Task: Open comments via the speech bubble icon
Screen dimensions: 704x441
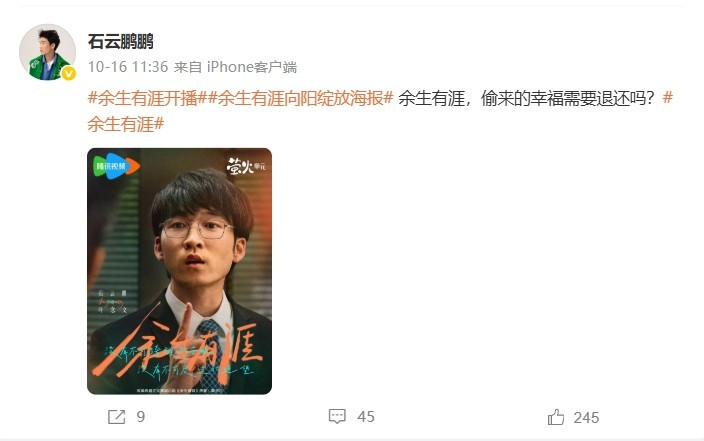Action: click(x=337, y=416)
